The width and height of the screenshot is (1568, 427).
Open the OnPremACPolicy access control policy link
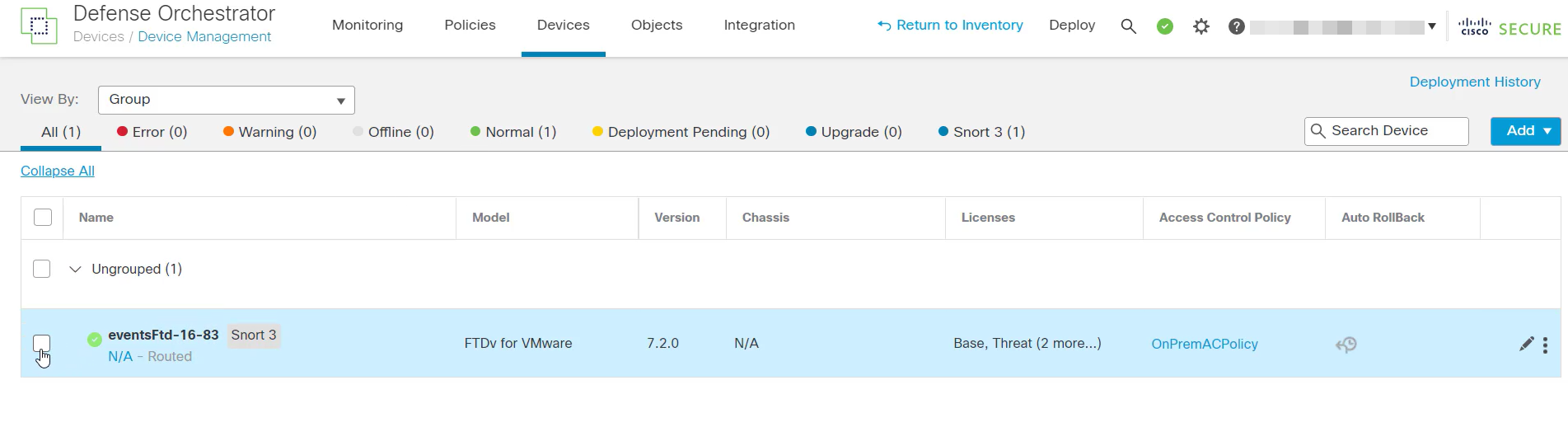(1204, 344)
